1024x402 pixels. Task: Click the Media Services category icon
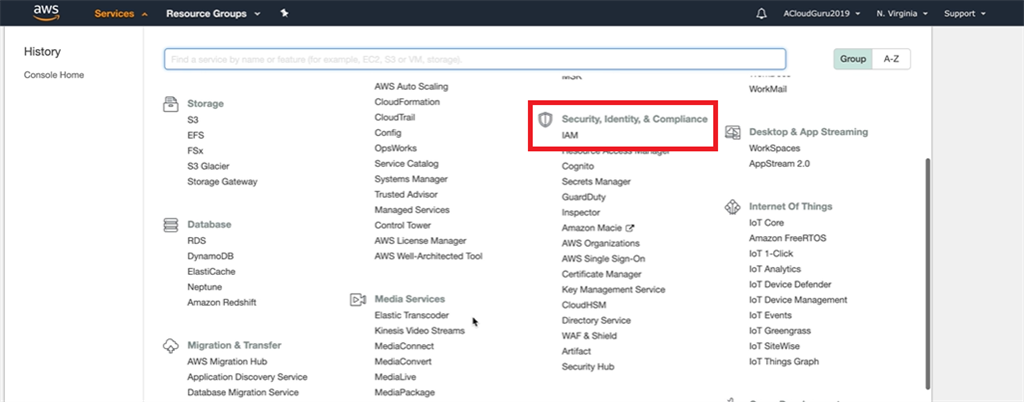(357, 299)
